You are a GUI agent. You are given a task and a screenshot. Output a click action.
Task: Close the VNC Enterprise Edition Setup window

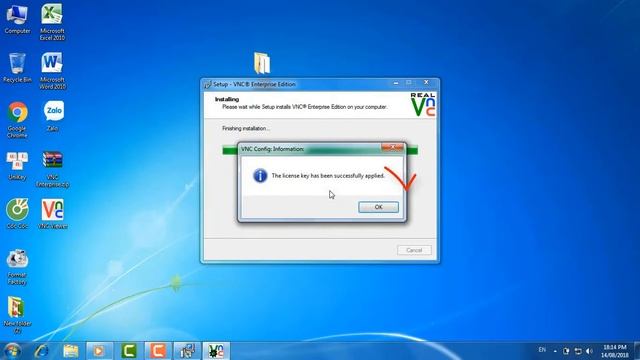(426, 82)
